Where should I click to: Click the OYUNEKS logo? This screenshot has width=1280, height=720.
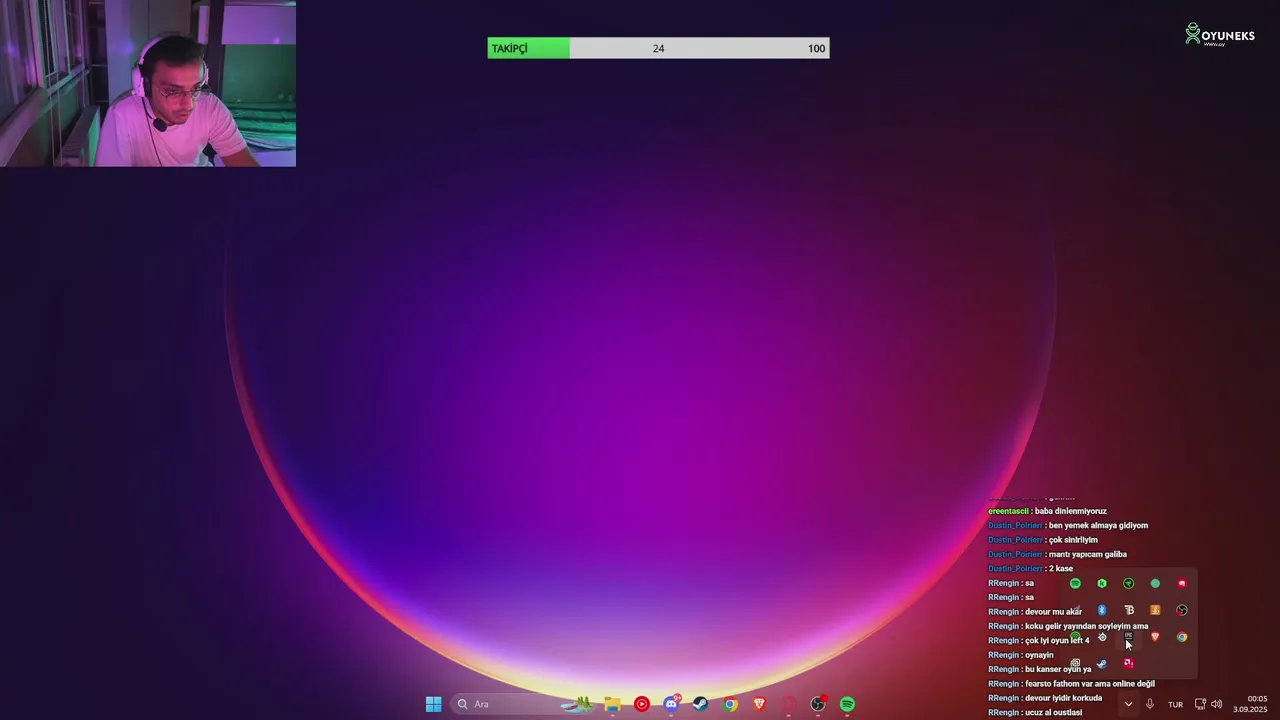click(1220, 35)
